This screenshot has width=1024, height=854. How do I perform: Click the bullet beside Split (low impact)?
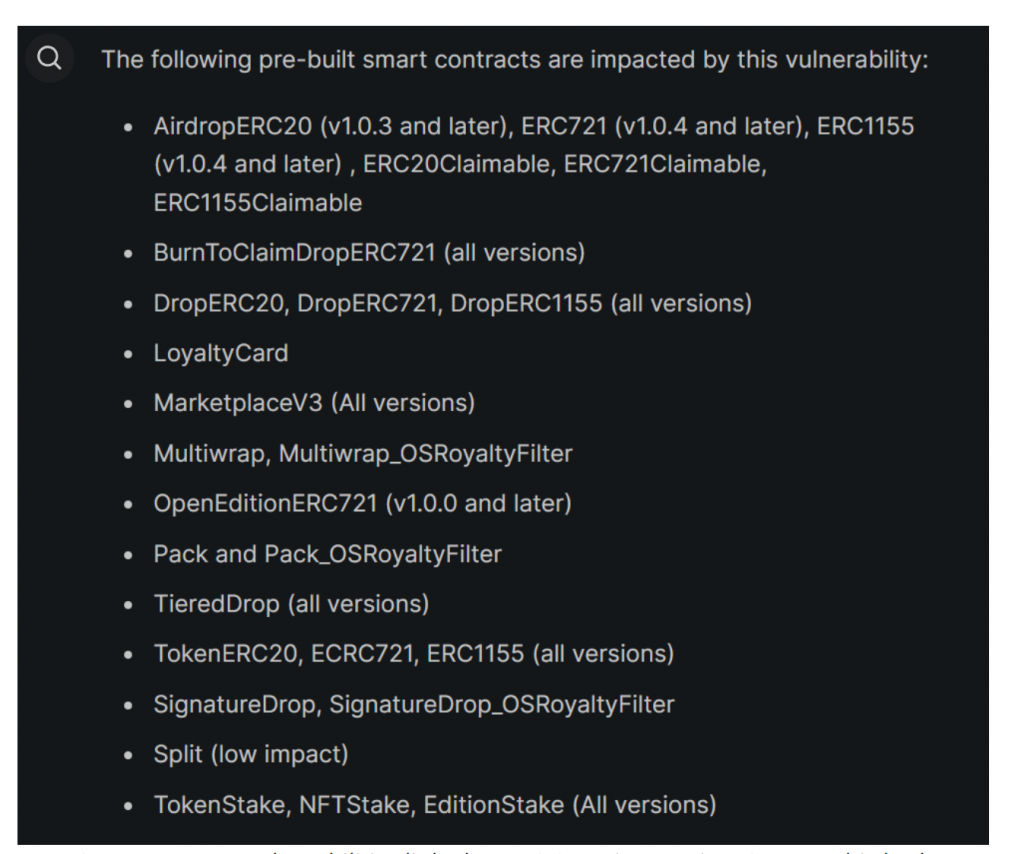coord(128,755)
